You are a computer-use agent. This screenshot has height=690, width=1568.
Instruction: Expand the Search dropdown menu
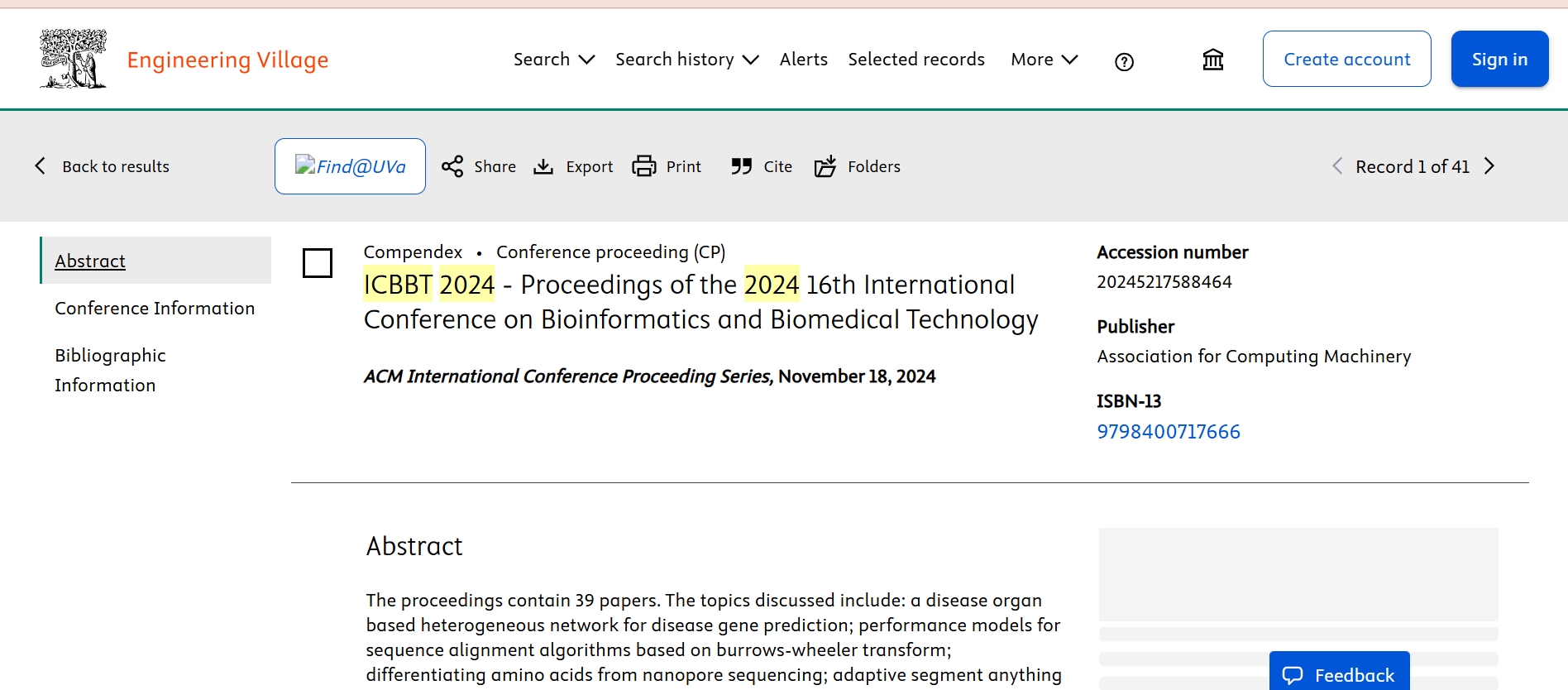(553, 60)
